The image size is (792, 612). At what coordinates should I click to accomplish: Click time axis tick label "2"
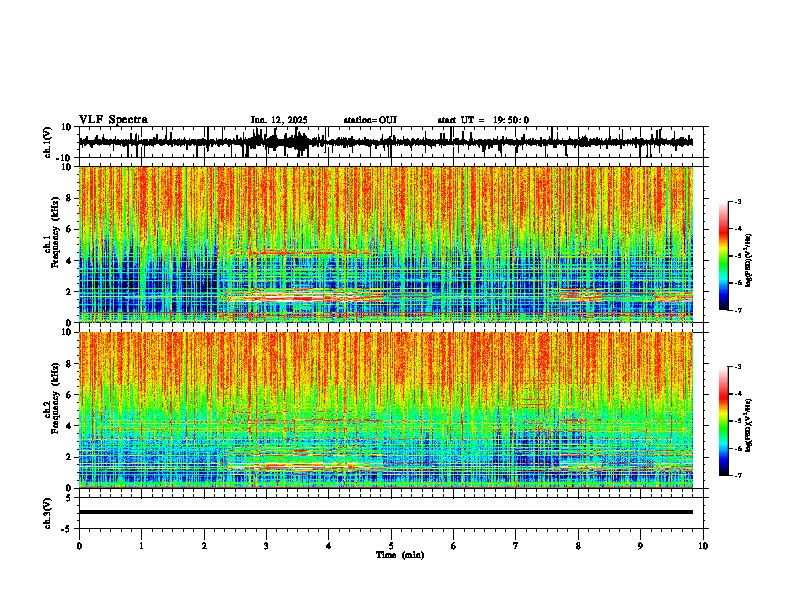click(x=204, y=546)
